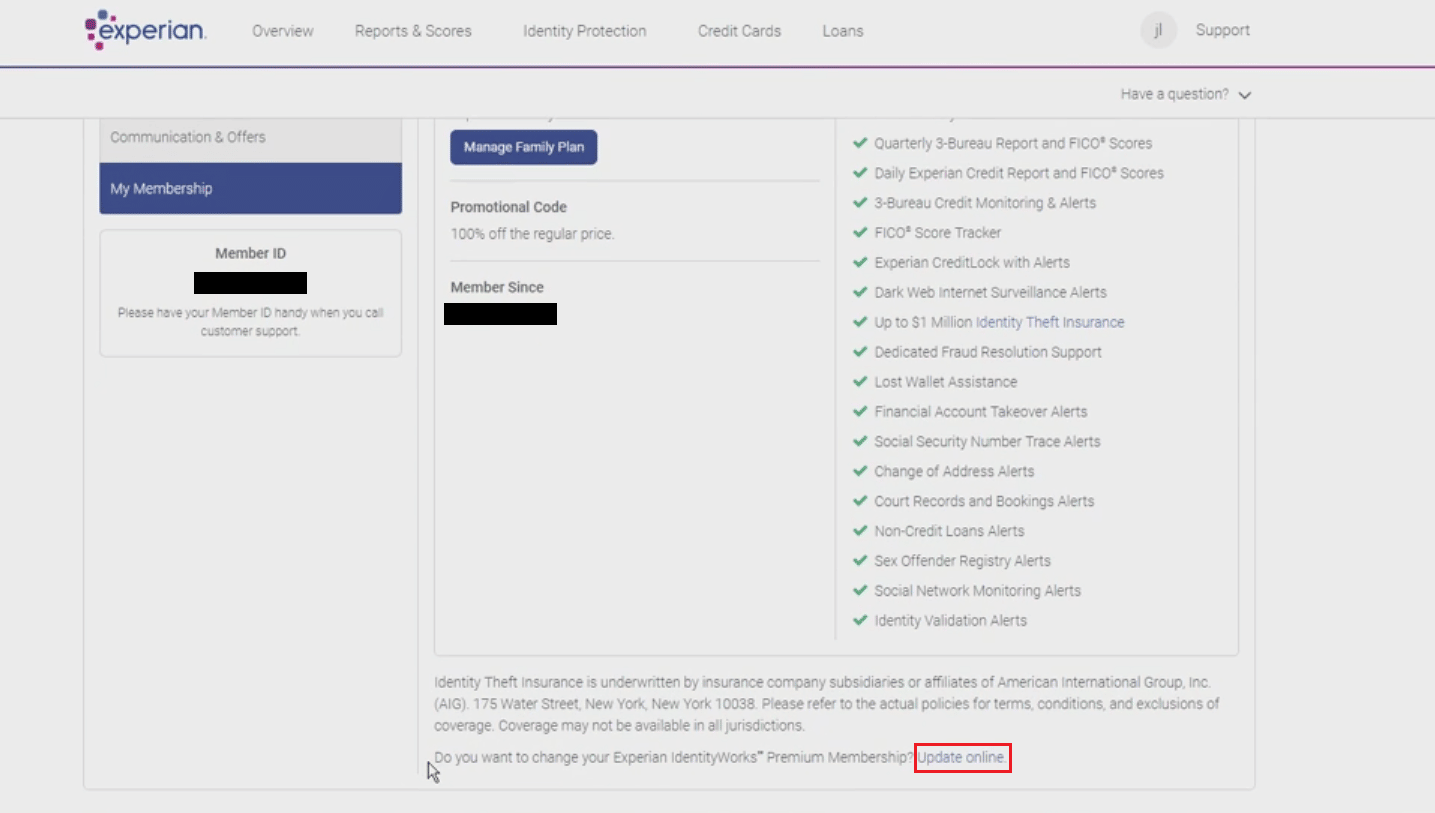Click Social Security Number Trace Alerts text
This screenshot has height=813, width=1435.
(x=987, y=442)
